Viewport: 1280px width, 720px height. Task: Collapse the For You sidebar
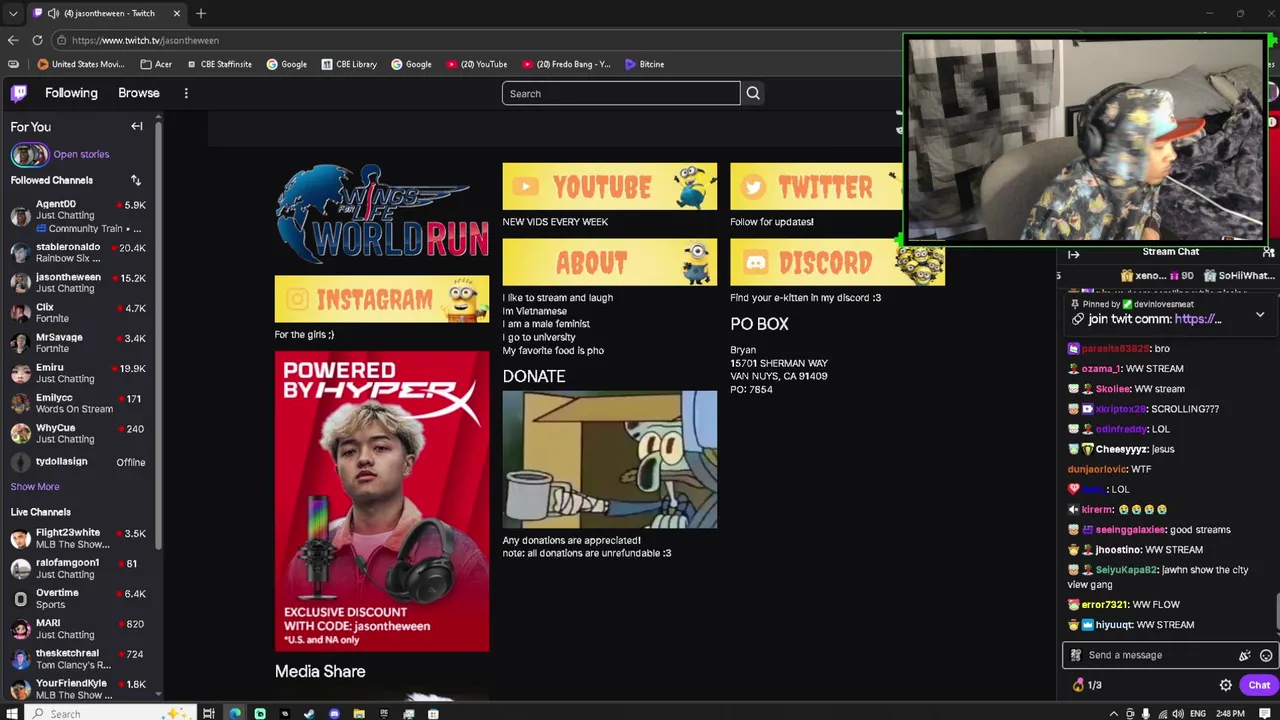pos(137,127)
